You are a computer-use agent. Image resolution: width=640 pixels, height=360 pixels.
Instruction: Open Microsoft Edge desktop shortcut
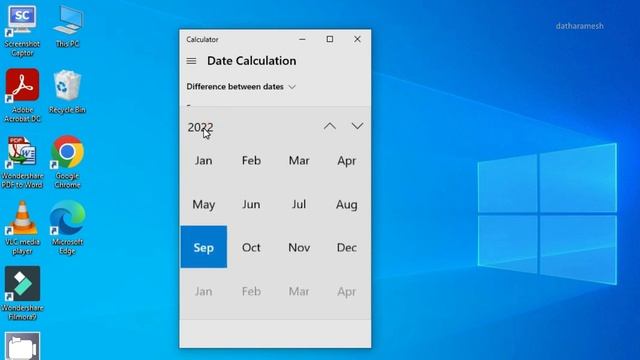coord(67,228)
